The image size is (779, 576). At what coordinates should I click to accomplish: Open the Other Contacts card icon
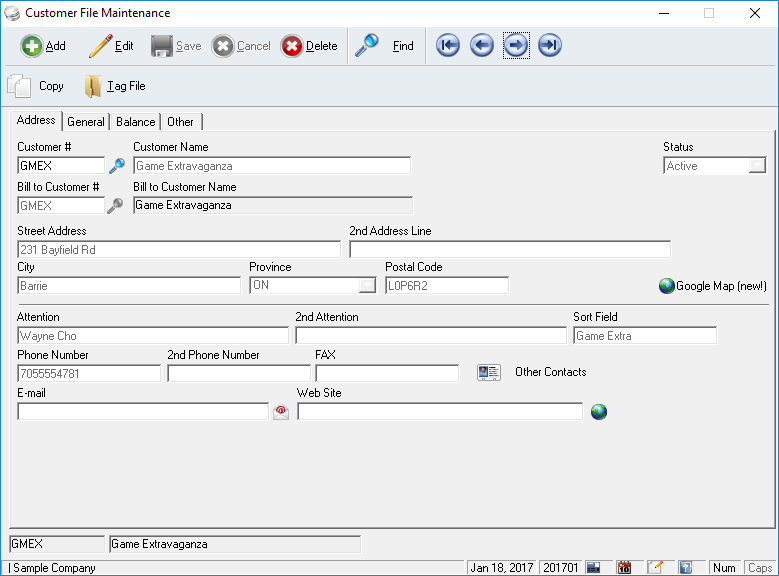pos(488,373)
